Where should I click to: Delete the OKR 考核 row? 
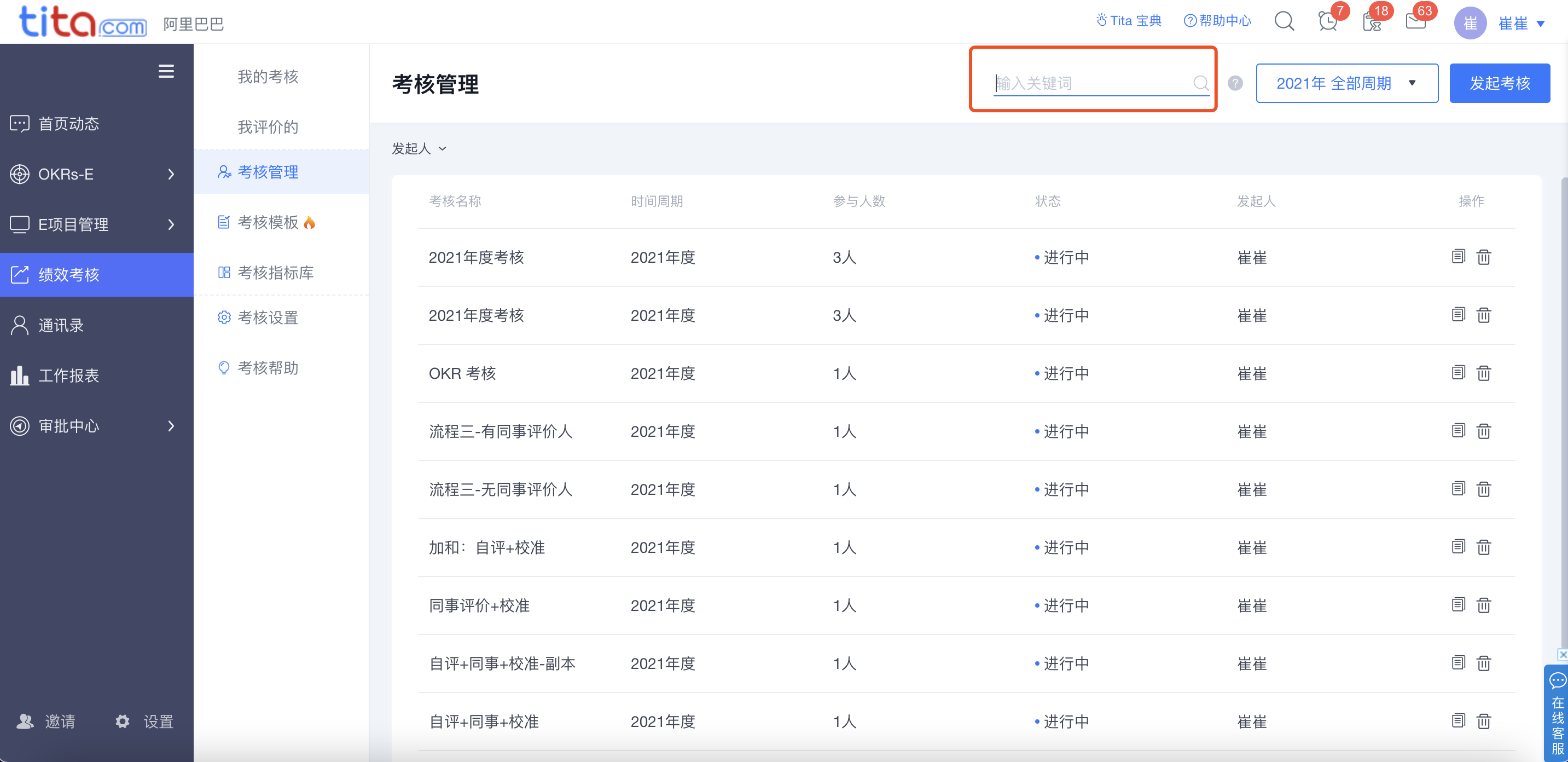[1483, 373]
